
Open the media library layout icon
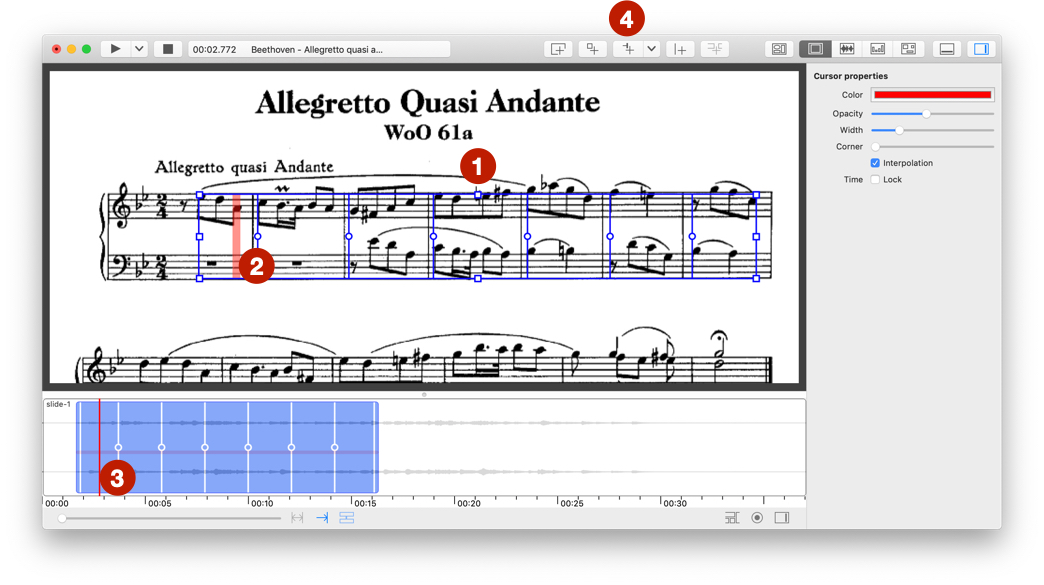(779, 49)
